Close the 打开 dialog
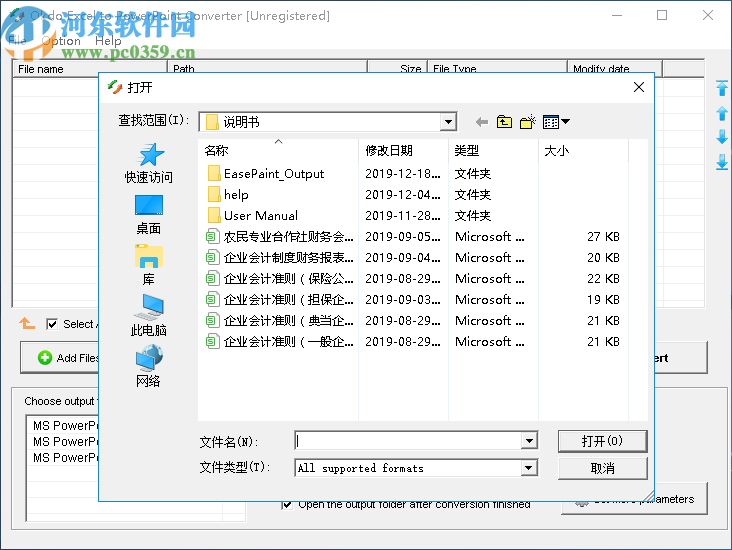Image resolution: width=732 pixels, height=550 pixels. point(639,87)
